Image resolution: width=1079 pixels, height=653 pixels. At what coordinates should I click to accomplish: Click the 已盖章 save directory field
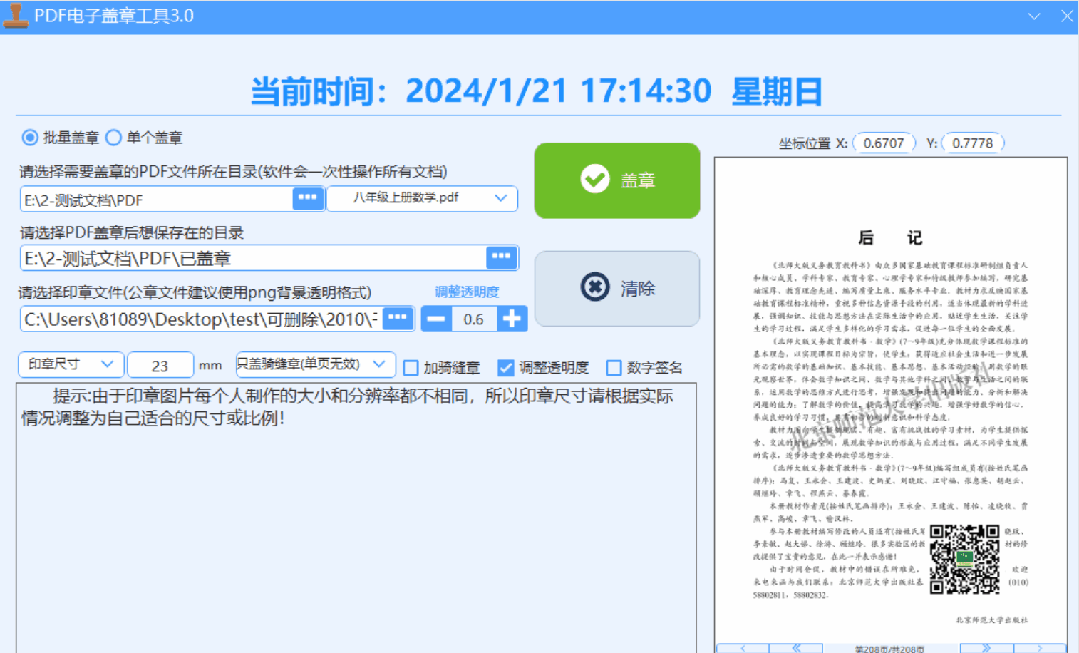coord(253,258)
